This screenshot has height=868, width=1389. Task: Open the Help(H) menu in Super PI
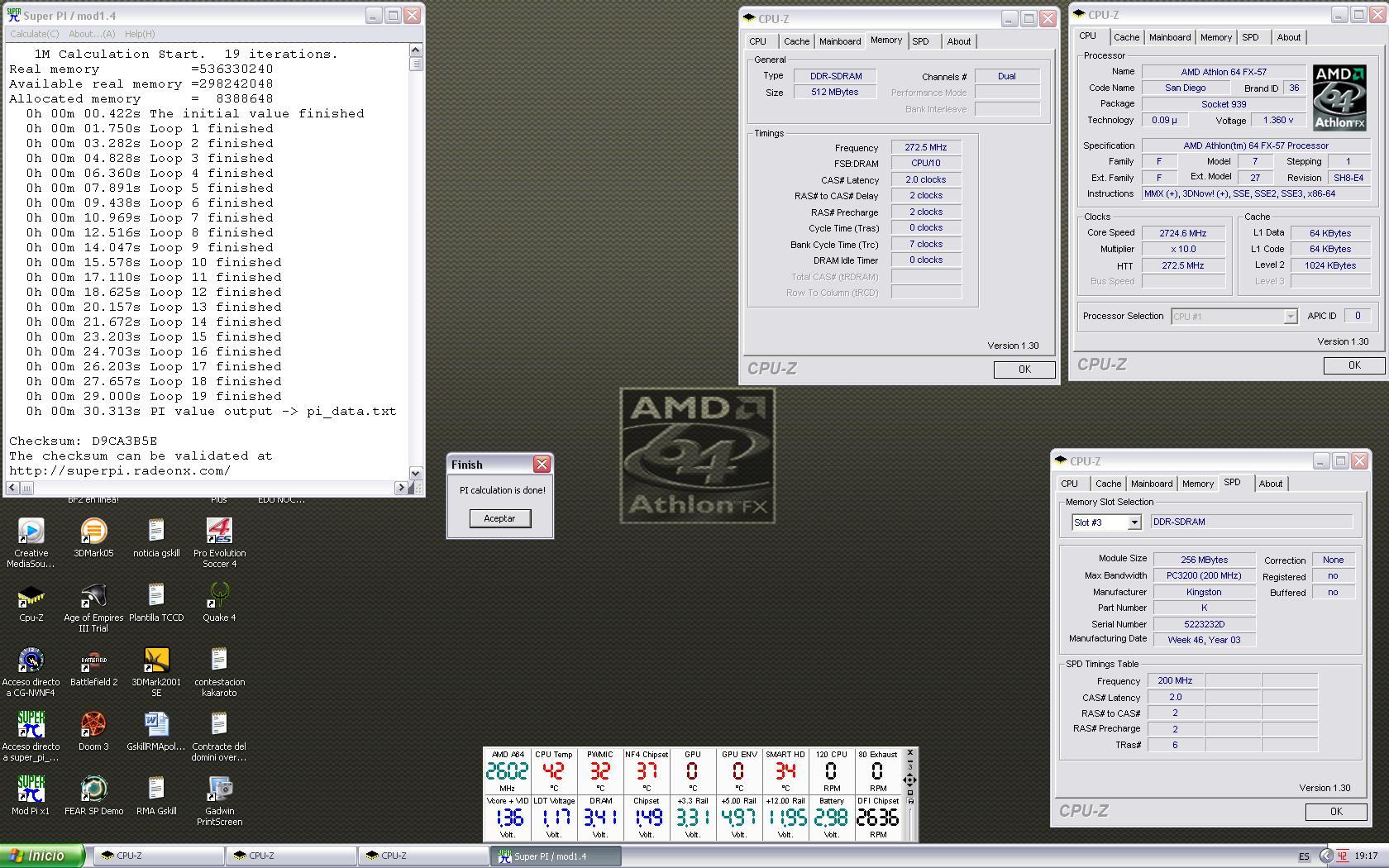pos(140,34)
